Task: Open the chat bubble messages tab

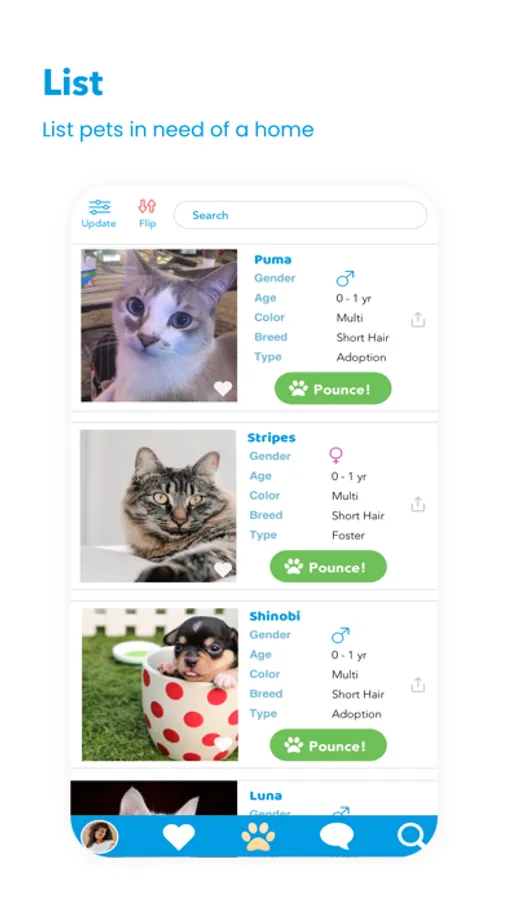Action: click(336, 837)
